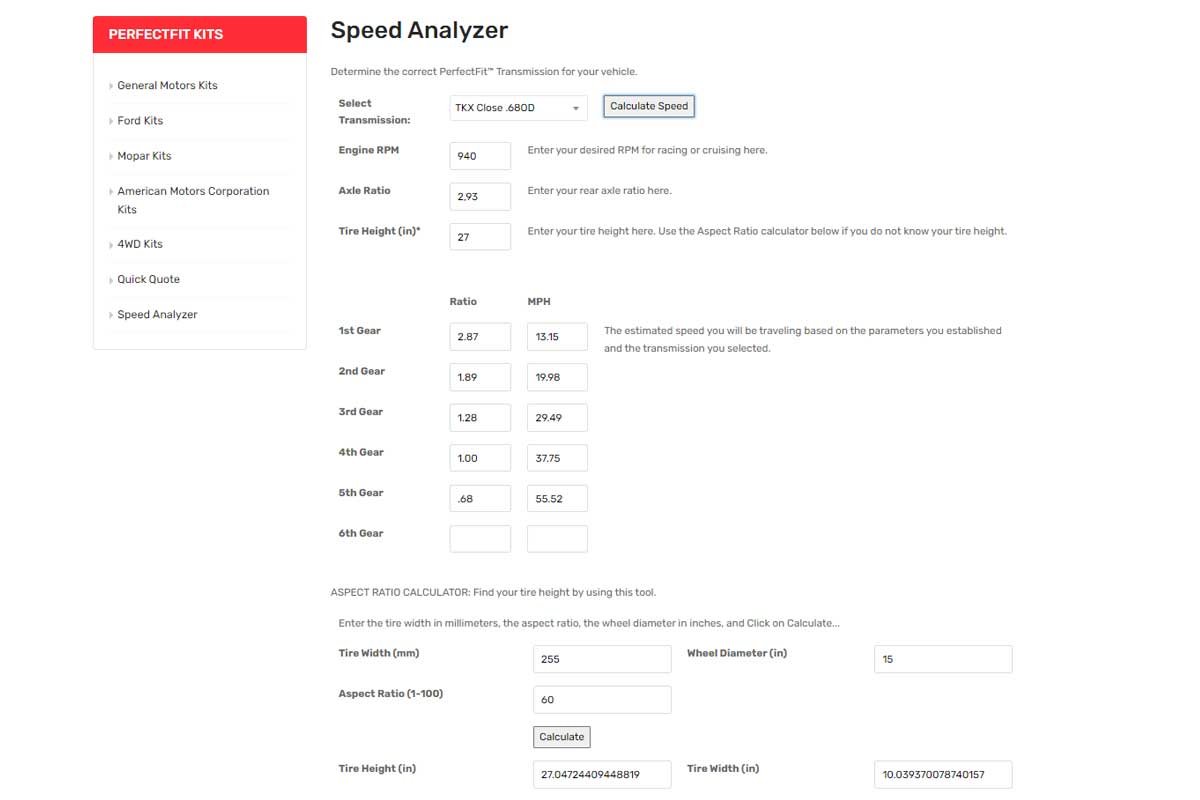Click the Engine RPM input field
Screen dimensions: 1200x800
[480, 156]
